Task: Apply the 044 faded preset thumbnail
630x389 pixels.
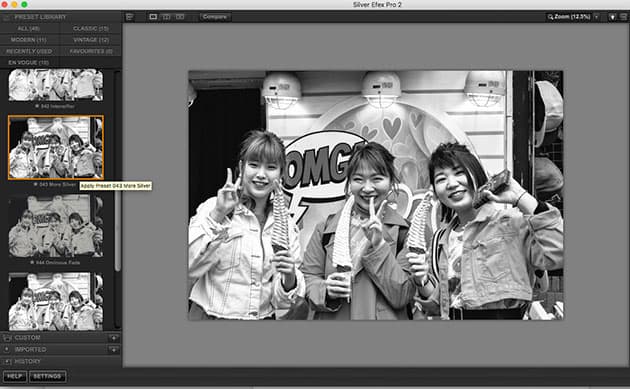Action: click(56, 226)
